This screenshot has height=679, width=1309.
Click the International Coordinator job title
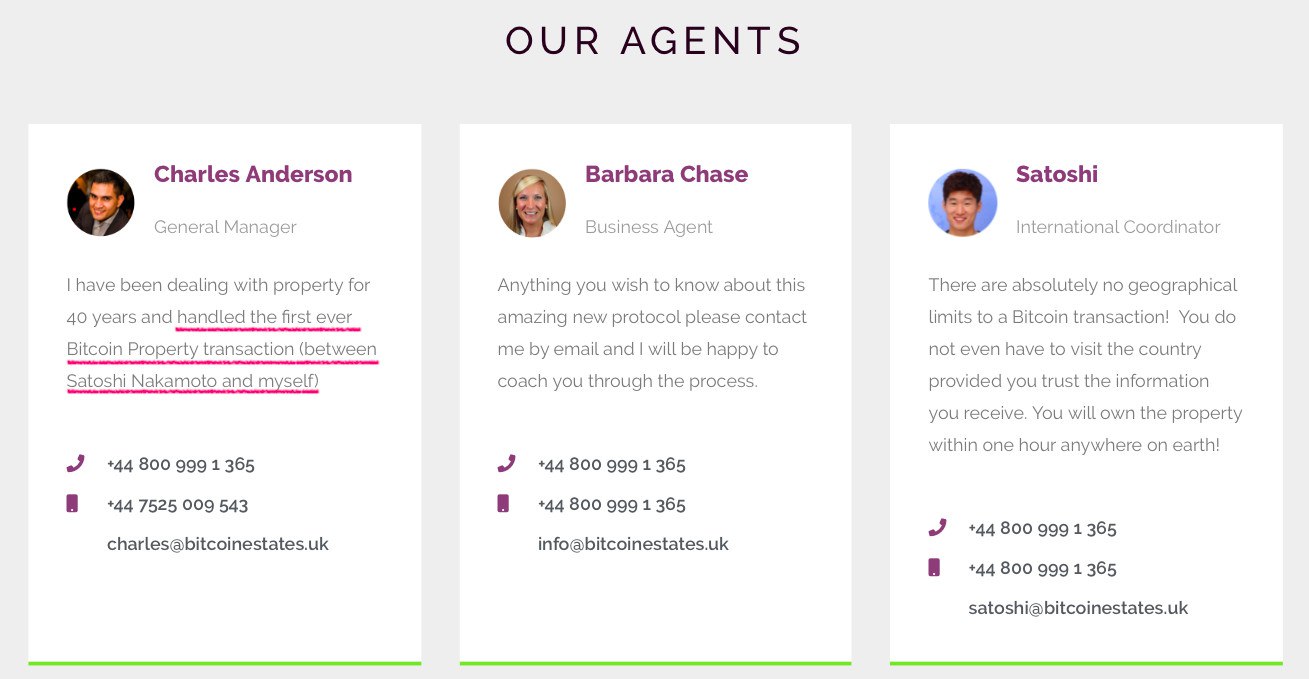tap(1118, 227)
